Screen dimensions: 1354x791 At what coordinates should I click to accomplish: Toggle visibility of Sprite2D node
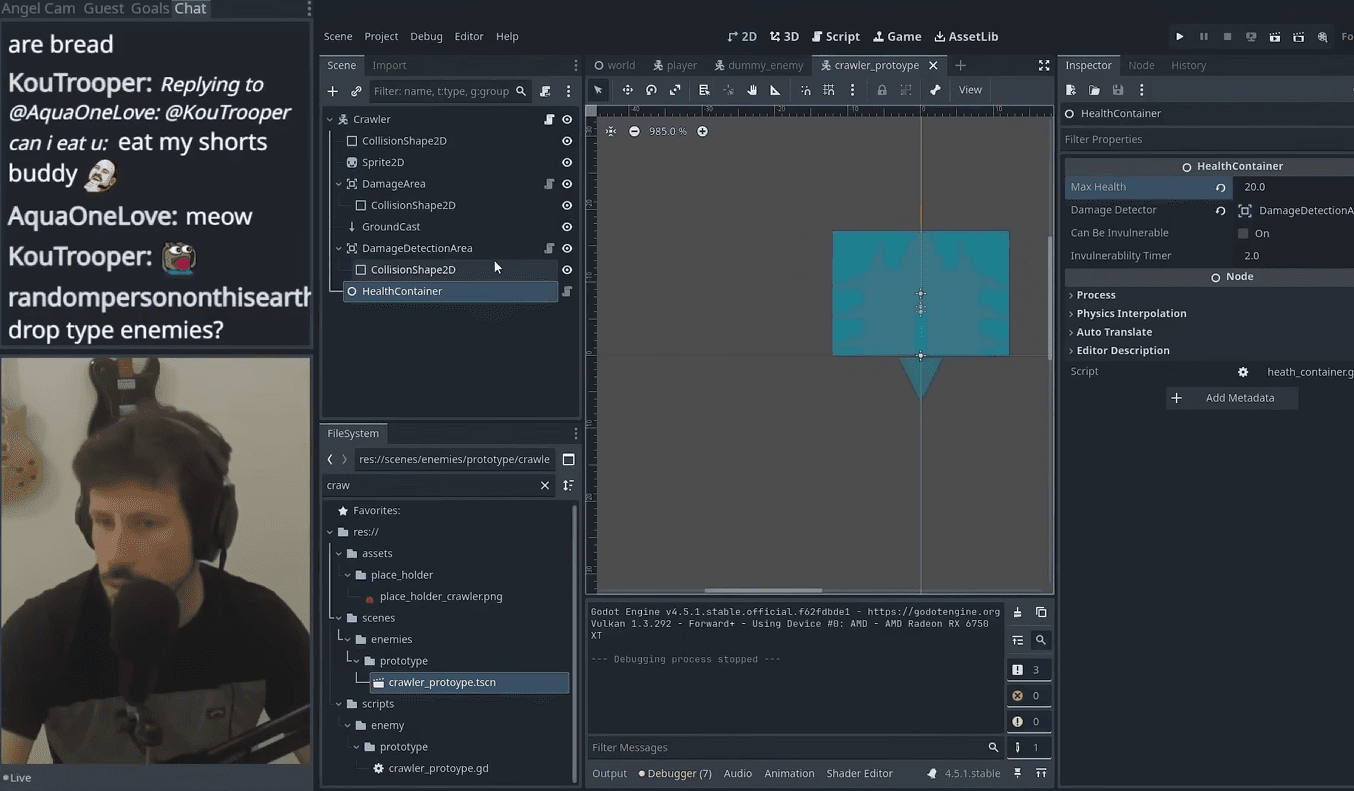coord(567,162)
